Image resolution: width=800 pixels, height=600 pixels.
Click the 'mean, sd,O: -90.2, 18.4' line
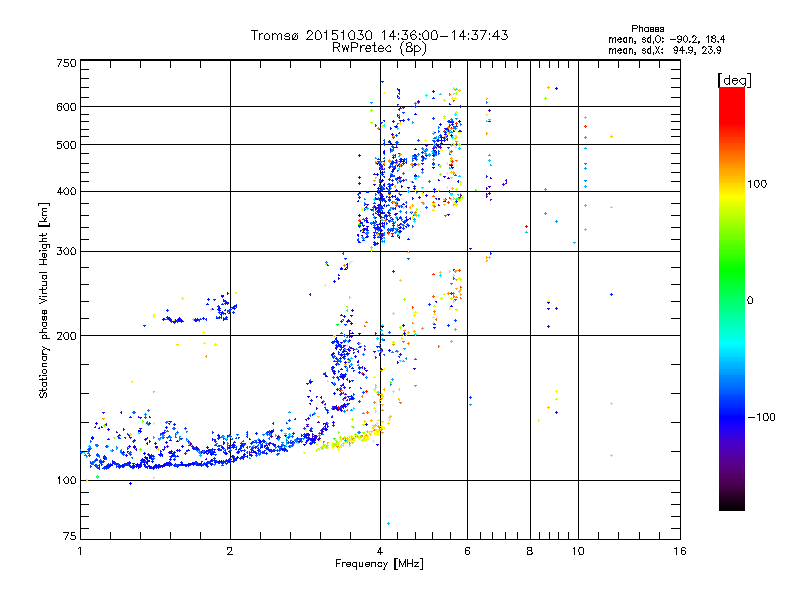coord(666,39)
